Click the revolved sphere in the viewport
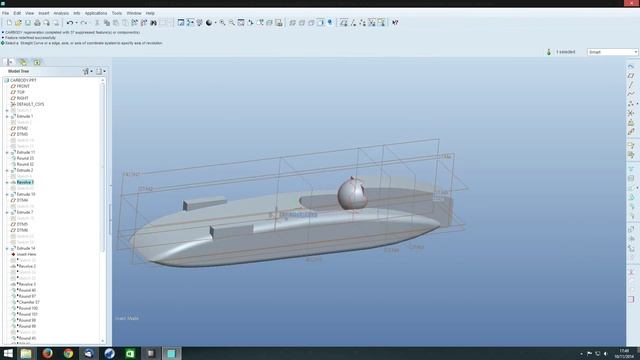The width and height of the screenshot is (640, 360). (x=352, y=194)
